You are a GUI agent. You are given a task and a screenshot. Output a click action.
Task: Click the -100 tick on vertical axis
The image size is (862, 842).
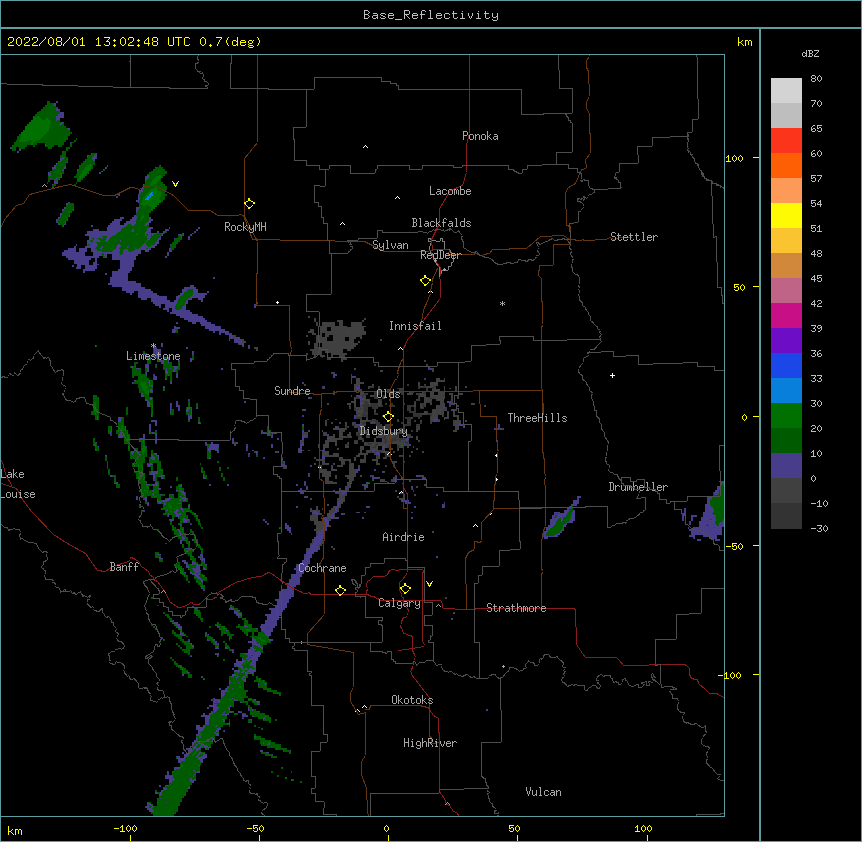point(731,675)
